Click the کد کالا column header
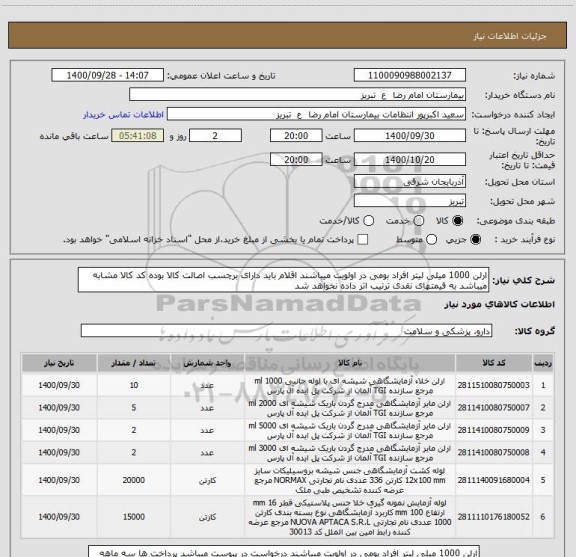 pos(493,363)
